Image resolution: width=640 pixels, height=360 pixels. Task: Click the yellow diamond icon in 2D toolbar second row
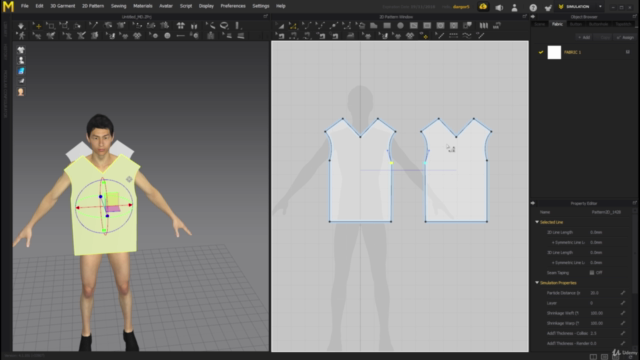pos(425,36)
